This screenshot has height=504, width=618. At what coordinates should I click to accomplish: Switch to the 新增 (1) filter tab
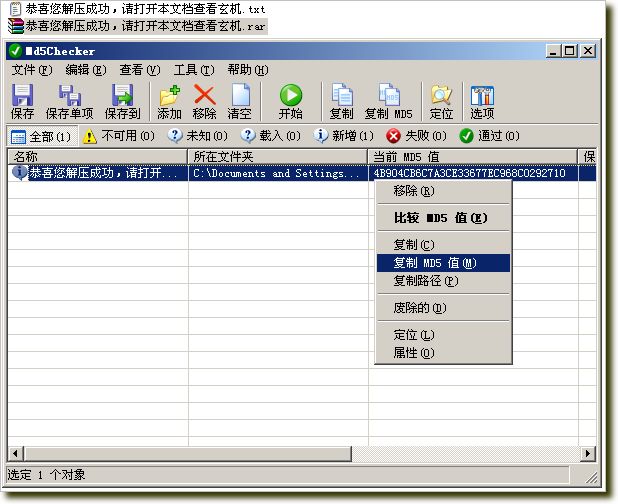coord(343,136)
